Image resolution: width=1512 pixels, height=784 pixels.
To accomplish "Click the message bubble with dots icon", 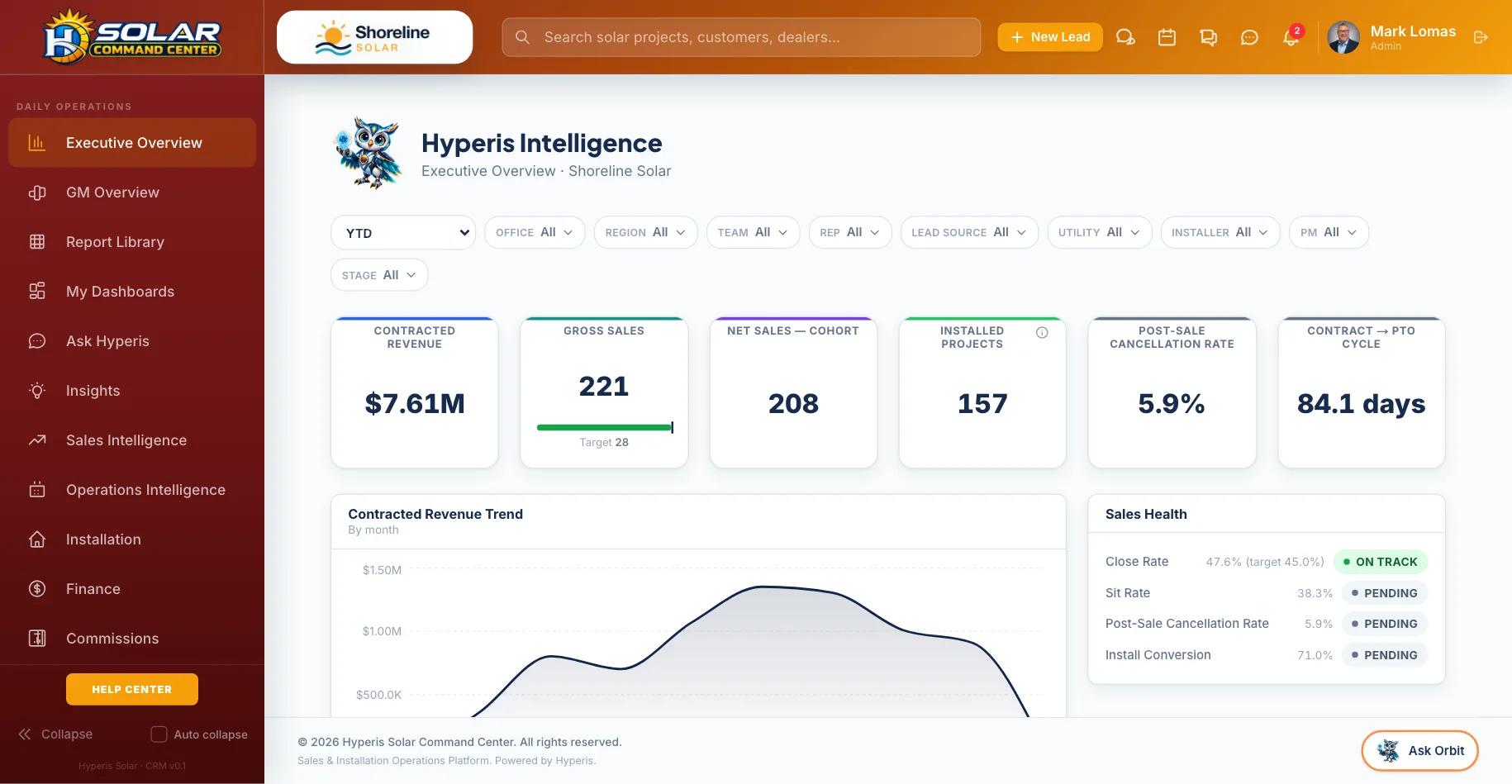I will coord(1249,37).
